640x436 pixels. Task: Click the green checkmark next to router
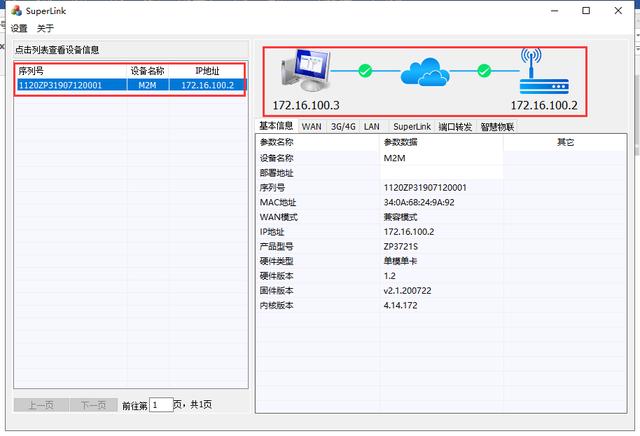[484, 71]
